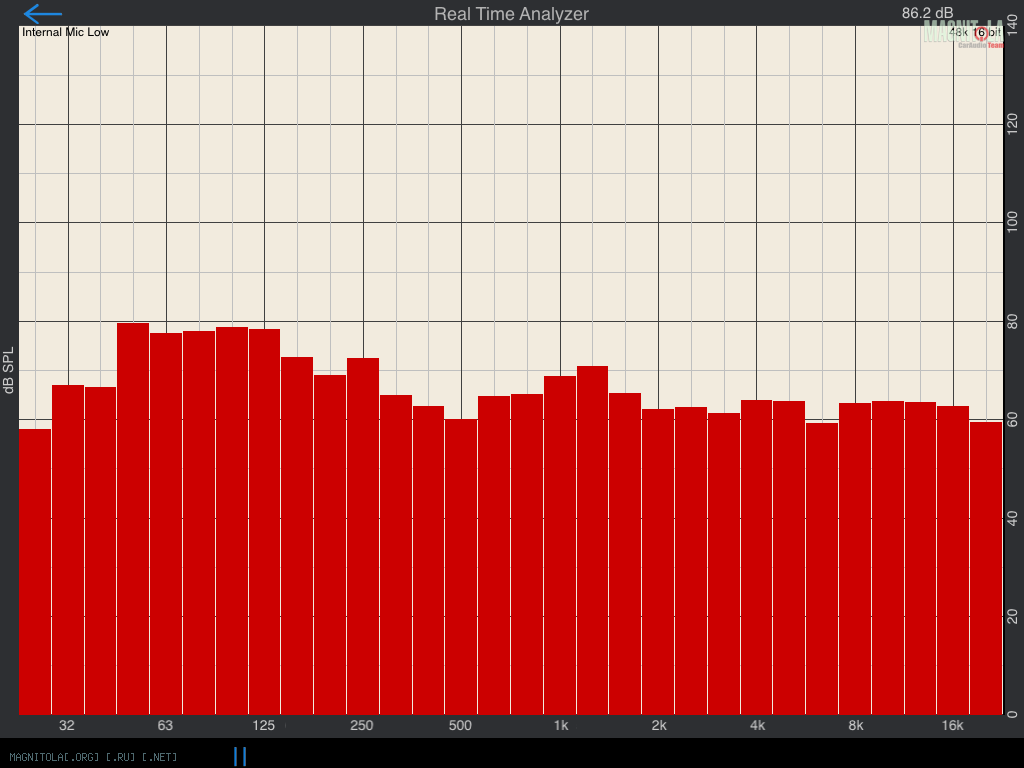Click the 86.2 dB level readout
Image resolution: width=1024 pixels, height=768 pixels.
927,13
